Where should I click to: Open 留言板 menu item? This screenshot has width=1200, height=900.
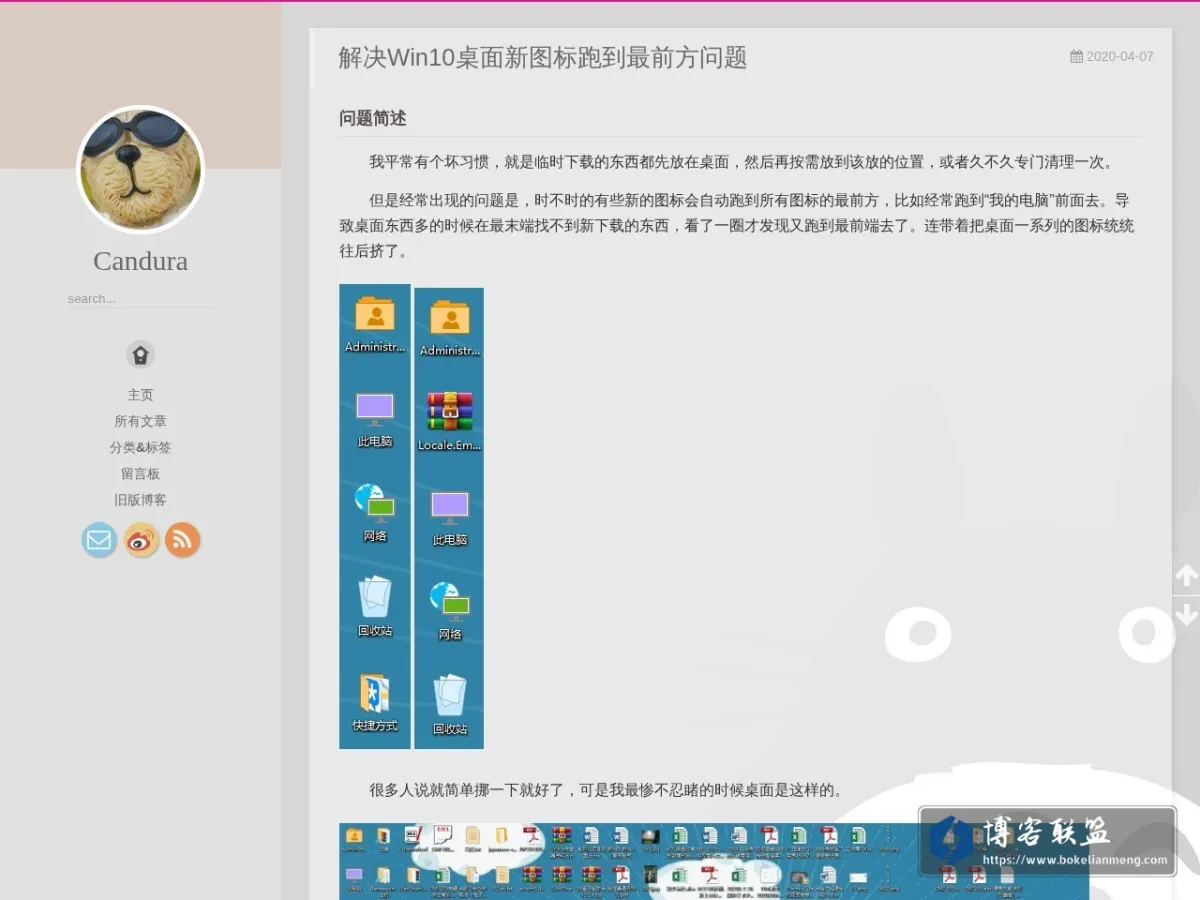point(141,473)
